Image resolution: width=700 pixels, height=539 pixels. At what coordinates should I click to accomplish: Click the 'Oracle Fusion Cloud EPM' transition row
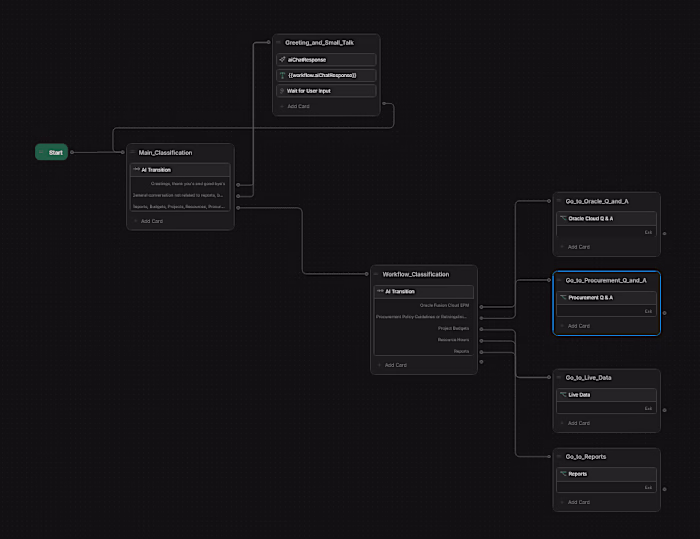pos(424,305)
